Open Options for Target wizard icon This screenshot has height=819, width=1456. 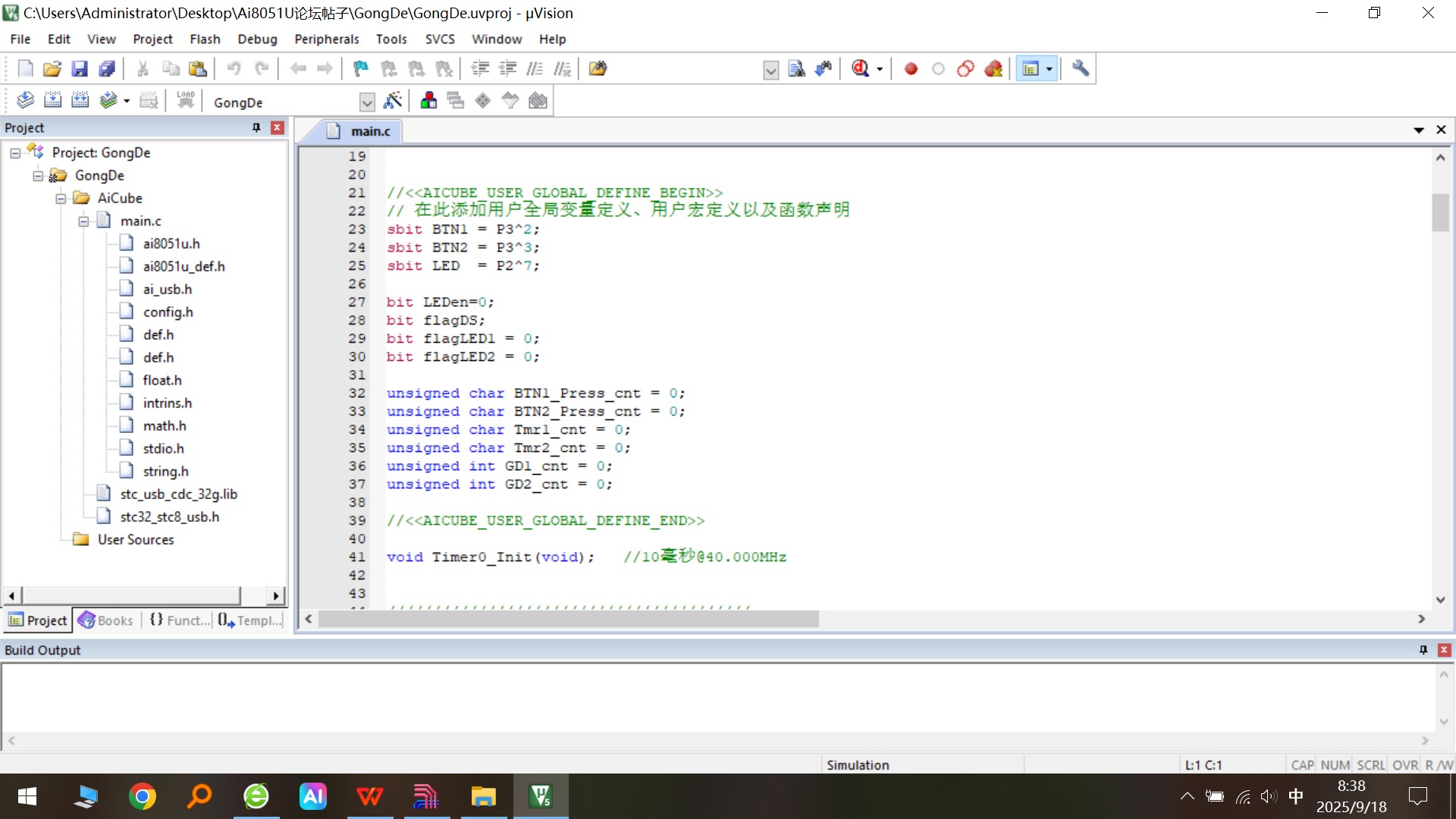pyautogui.click(x=393, y=101)
